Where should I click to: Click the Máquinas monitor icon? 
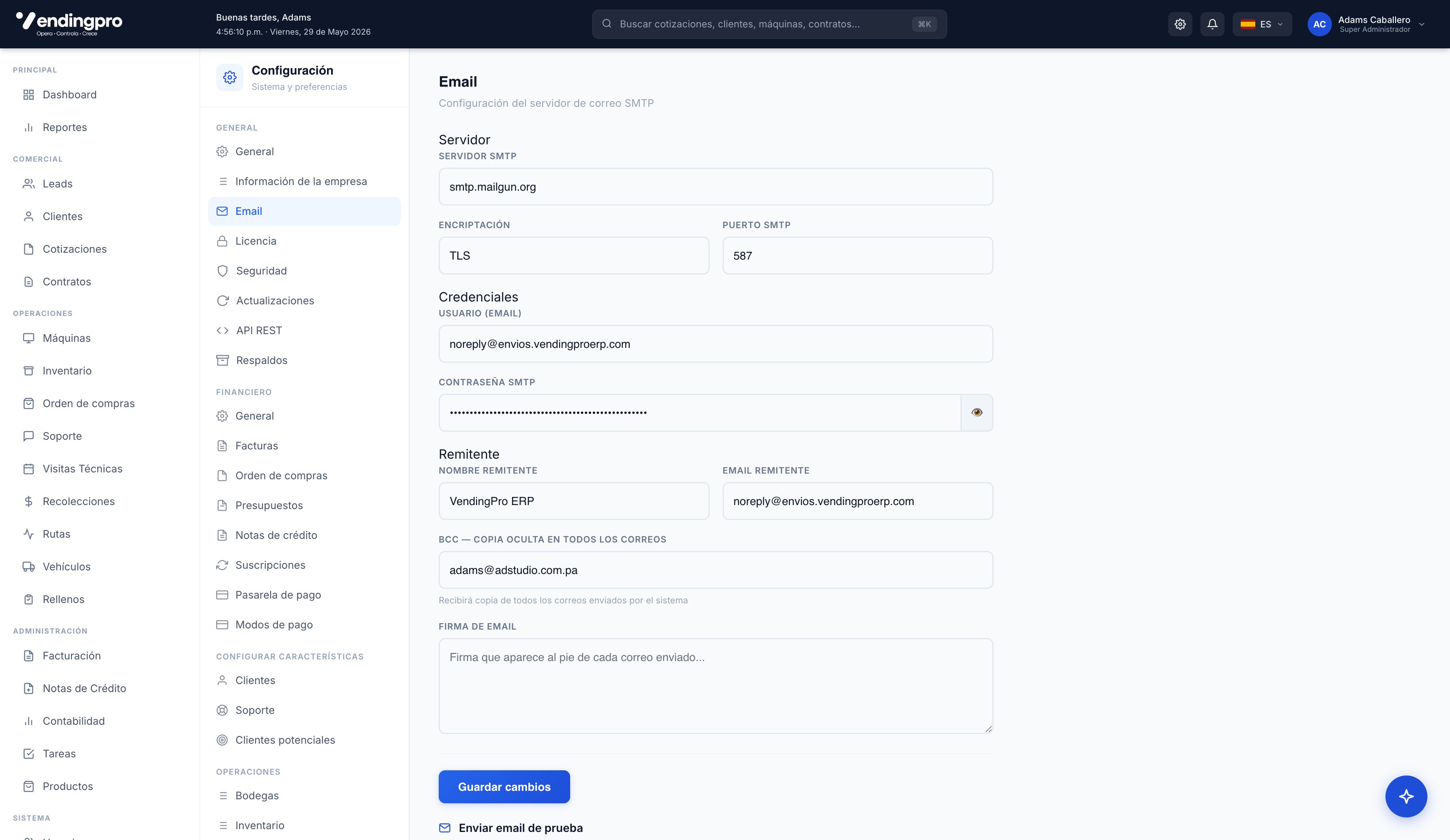point(28,338)
